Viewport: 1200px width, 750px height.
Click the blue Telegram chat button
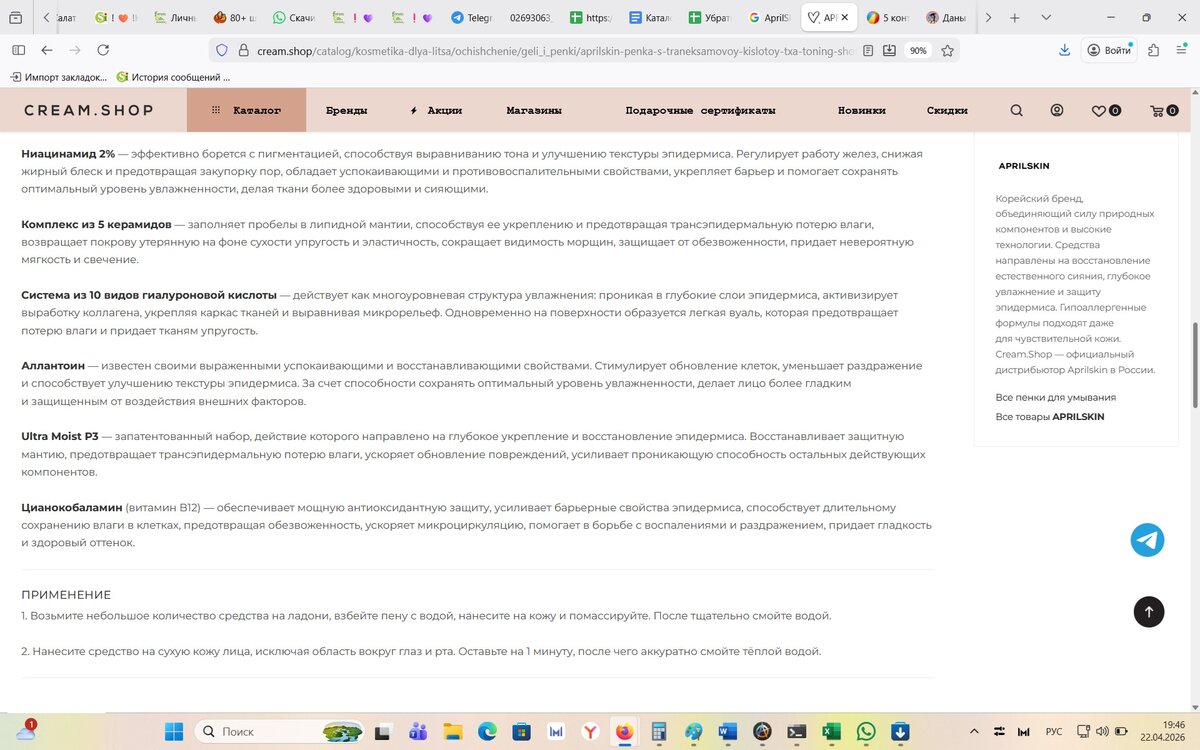pos(1147,540)
